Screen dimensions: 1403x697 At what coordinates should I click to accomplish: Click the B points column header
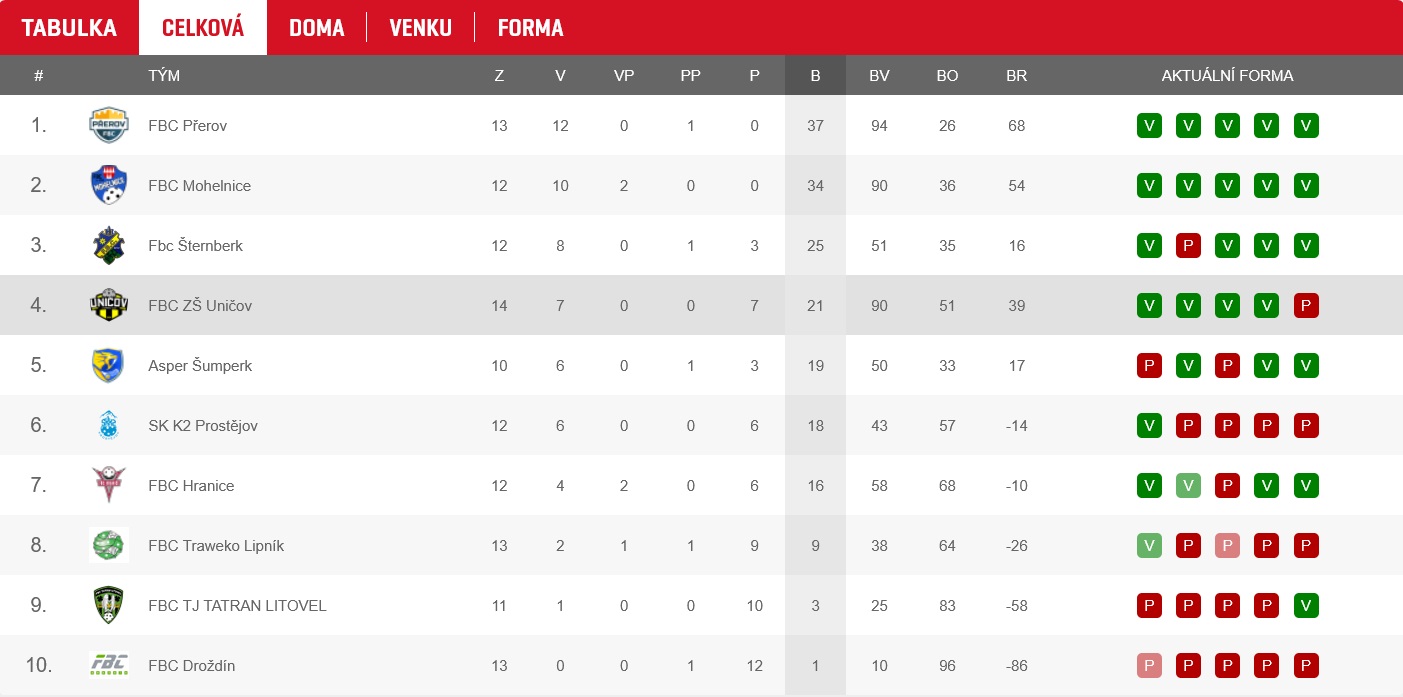click(x=815, y=76)
